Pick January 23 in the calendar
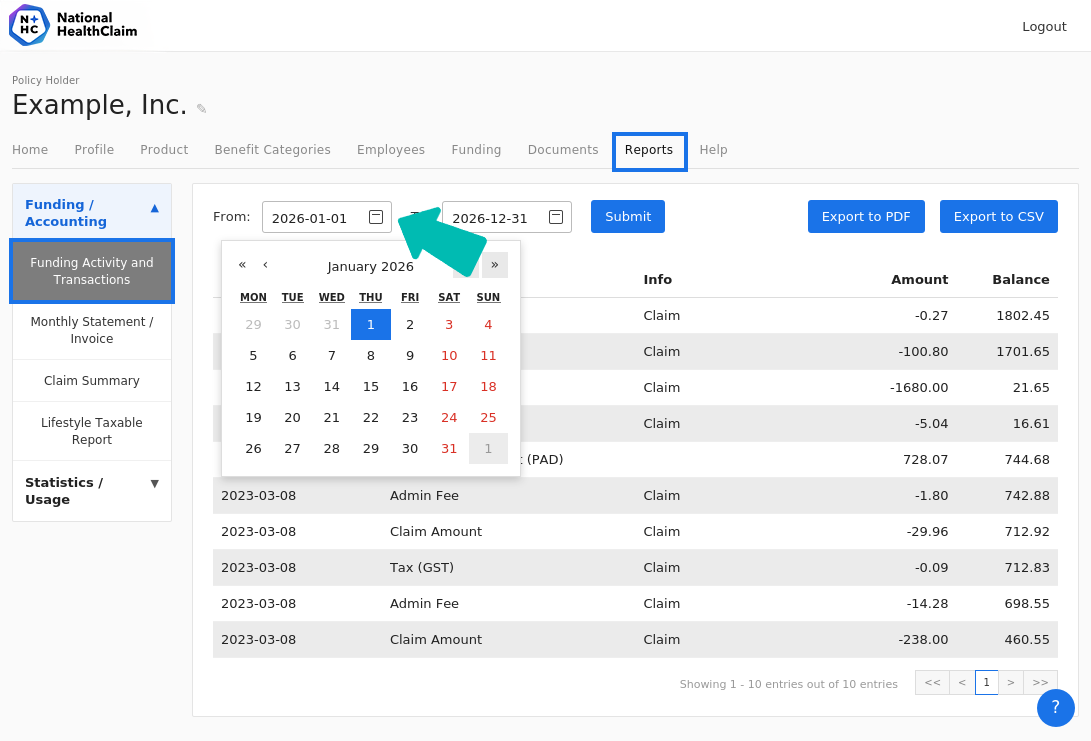This screenshot has width=1091, height=741. [x=410, y=417]
